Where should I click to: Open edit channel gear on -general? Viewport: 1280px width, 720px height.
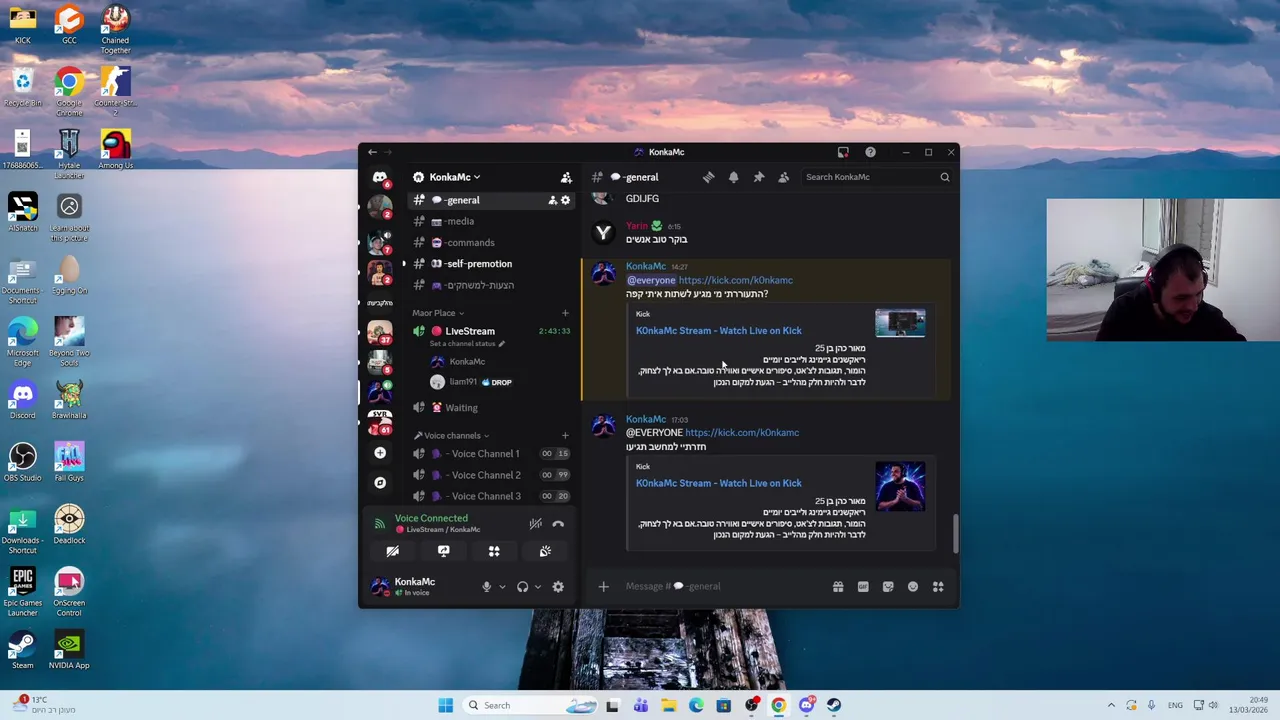click(x=565, y=200)
